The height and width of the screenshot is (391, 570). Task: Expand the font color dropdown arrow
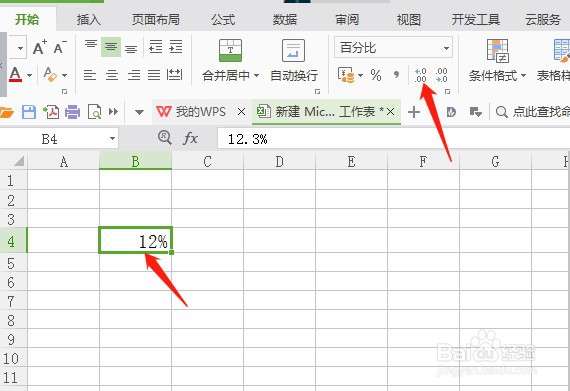29,76
